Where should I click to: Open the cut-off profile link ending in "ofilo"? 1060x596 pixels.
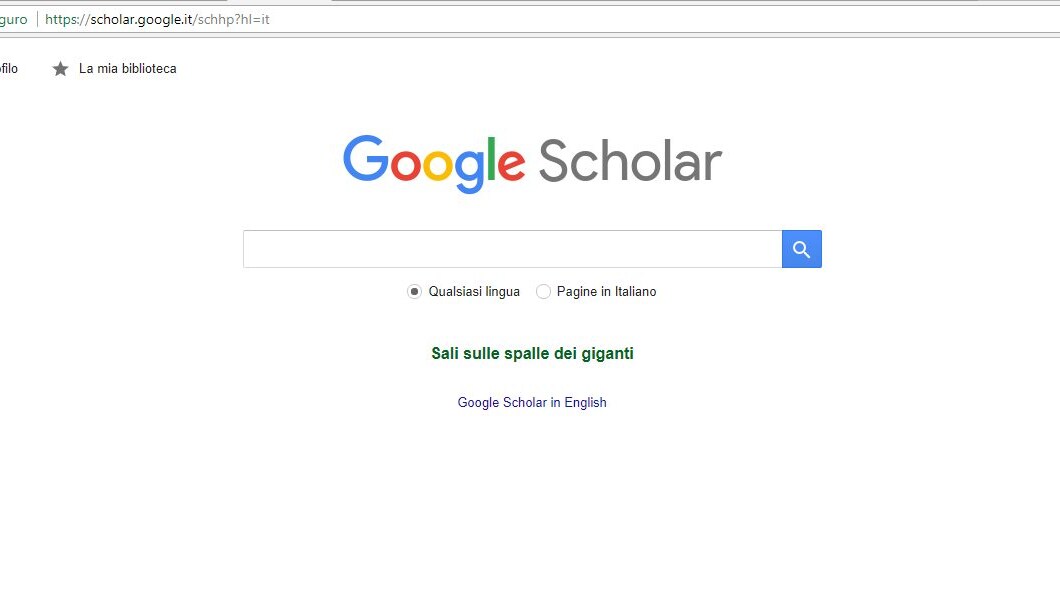8,69
